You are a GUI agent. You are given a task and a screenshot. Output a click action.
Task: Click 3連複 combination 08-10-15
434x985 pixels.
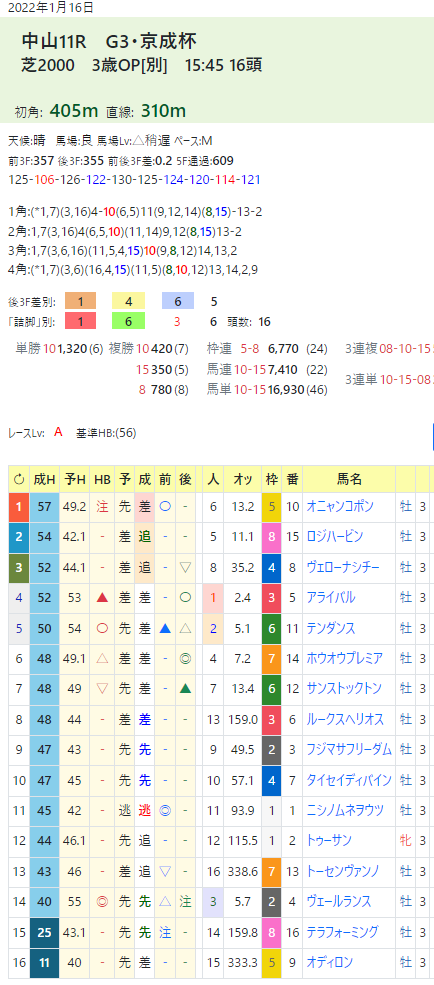pos(404,349)
